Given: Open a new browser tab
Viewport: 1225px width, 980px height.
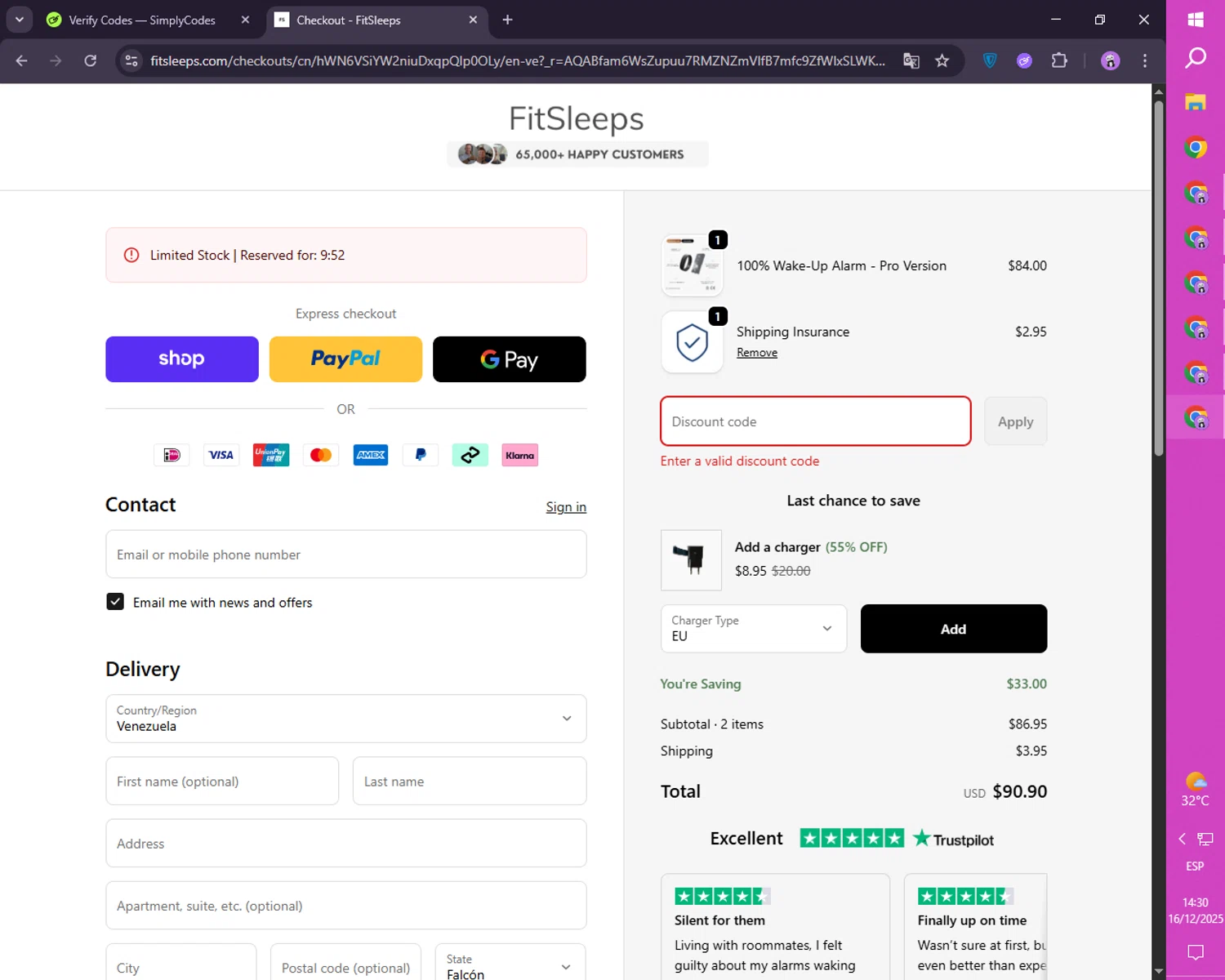Looking at the screenshot, I should point(507,20).
